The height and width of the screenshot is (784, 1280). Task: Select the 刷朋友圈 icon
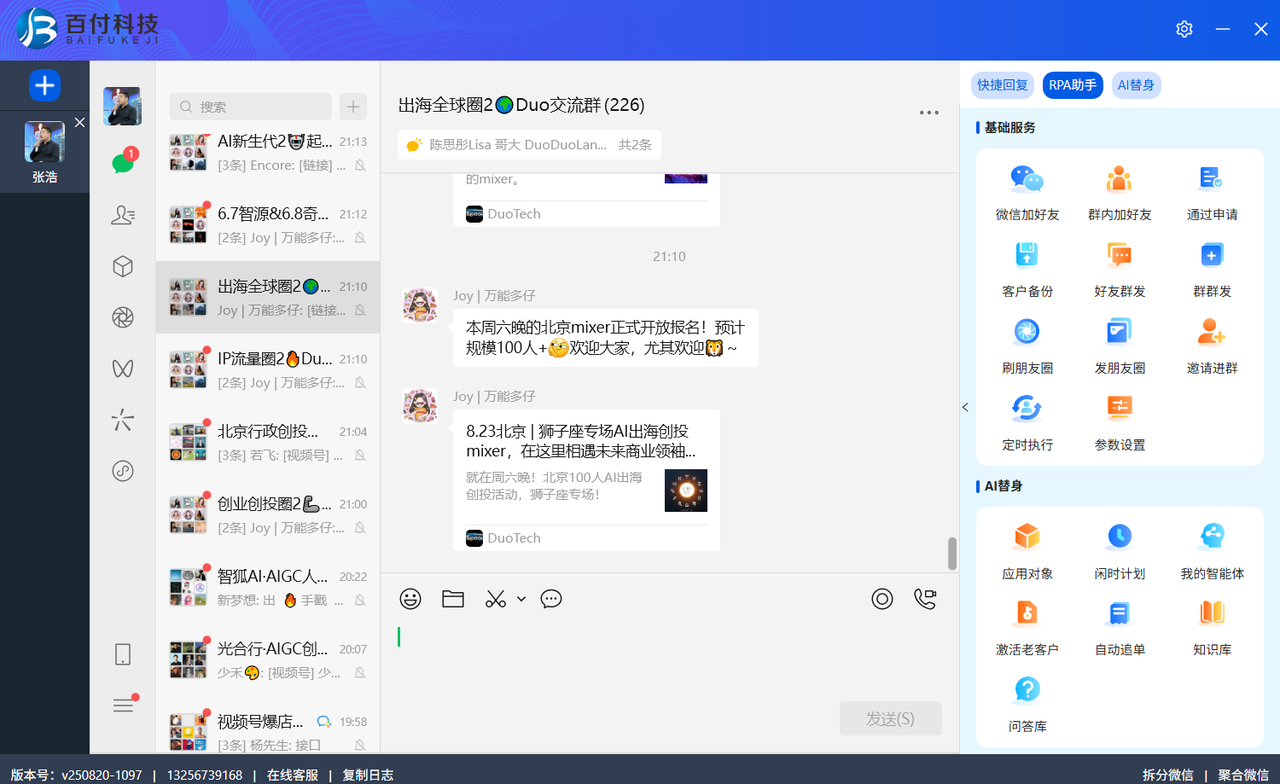(x=1027, y=344)
